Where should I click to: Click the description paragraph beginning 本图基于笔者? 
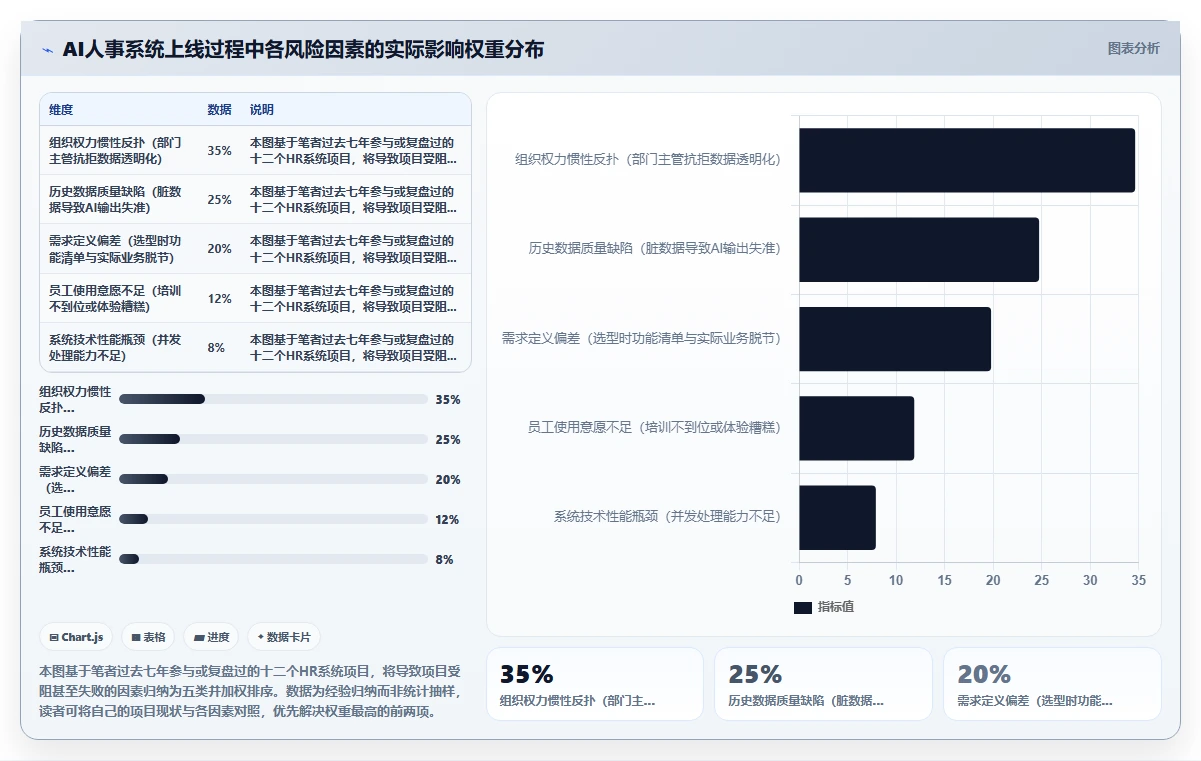point(251,691)
